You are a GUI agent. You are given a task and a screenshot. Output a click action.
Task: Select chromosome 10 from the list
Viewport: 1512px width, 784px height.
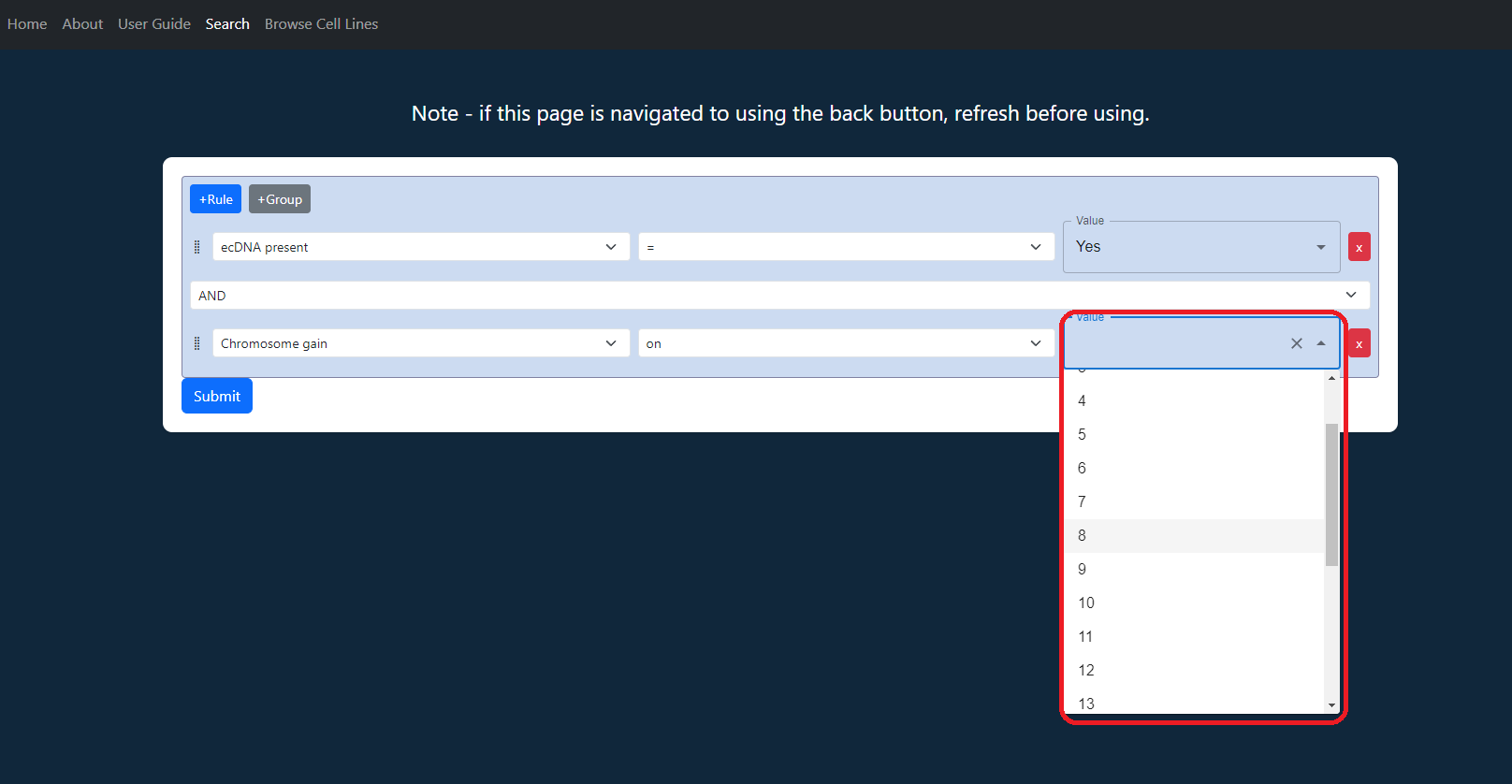[x=1195, y=603]
